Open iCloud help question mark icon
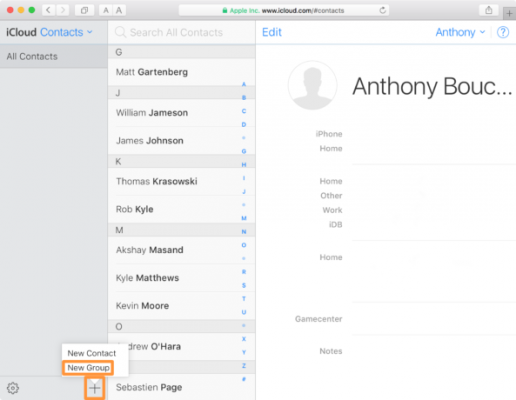This screenshot has height=400, width=516. pos(503,32)
